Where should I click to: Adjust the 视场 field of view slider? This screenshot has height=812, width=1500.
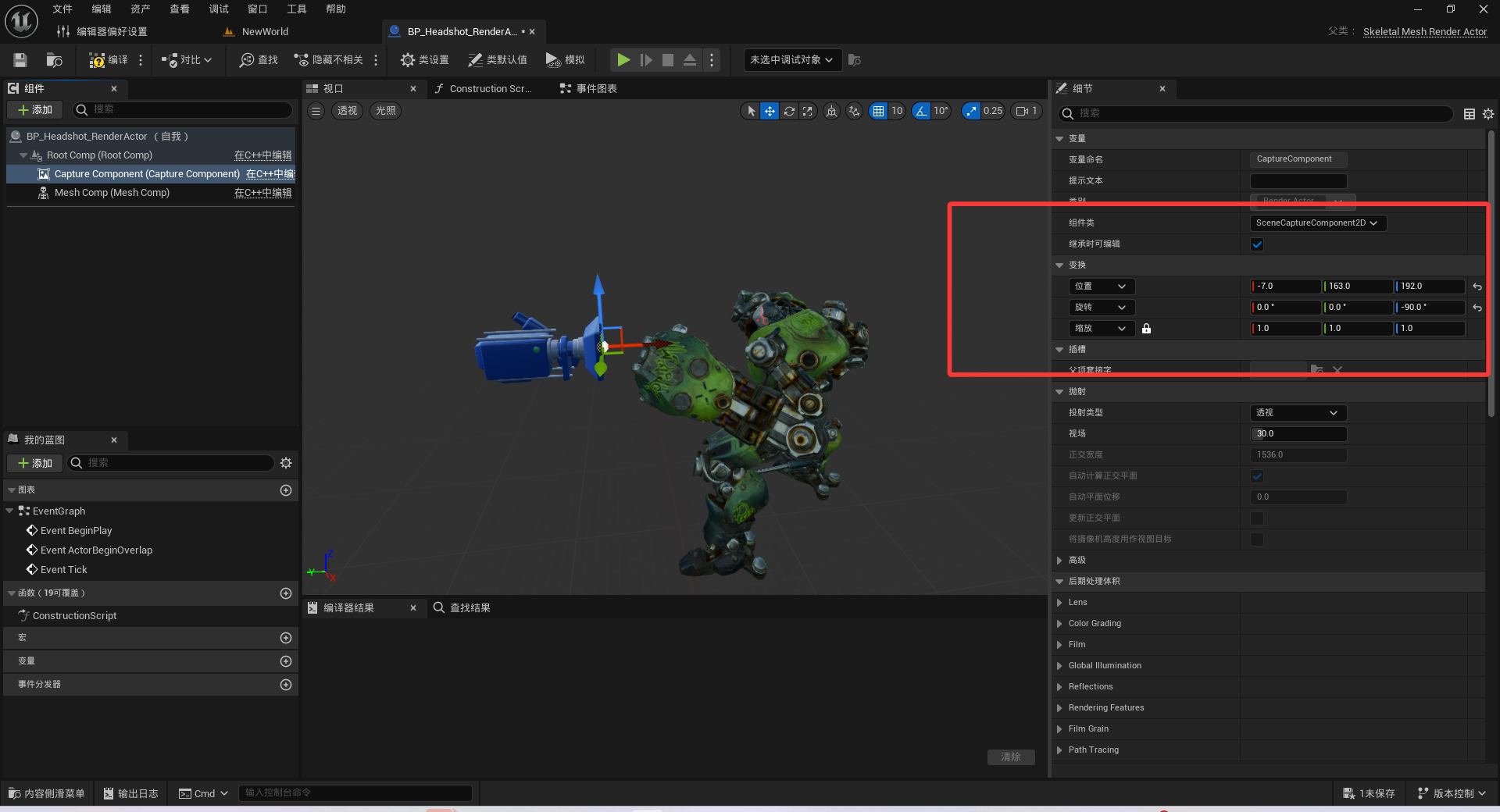1298,434
